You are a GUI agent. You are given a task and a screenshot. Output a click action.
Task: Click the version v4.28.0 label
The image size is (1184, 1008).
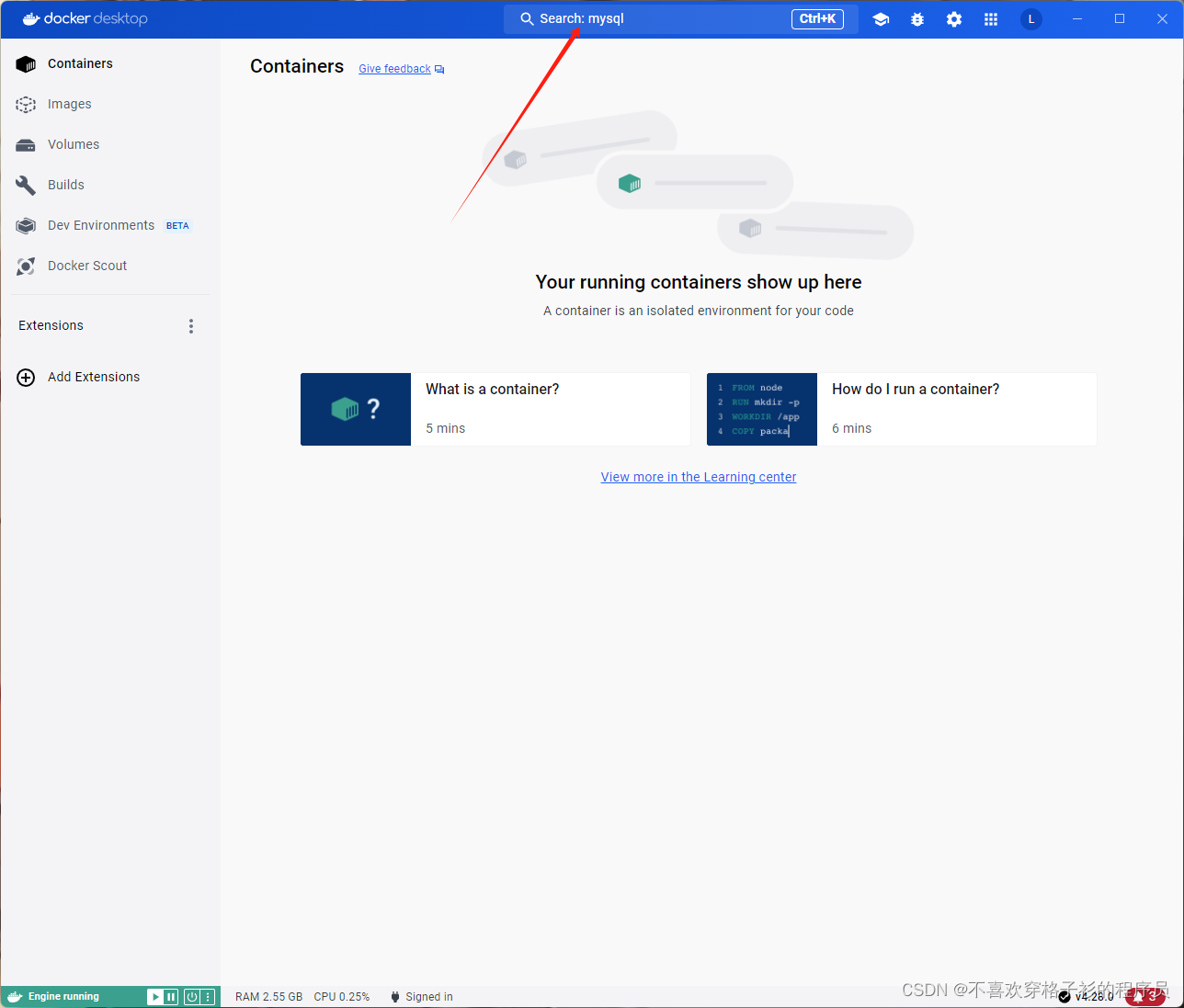[1095, 997]
